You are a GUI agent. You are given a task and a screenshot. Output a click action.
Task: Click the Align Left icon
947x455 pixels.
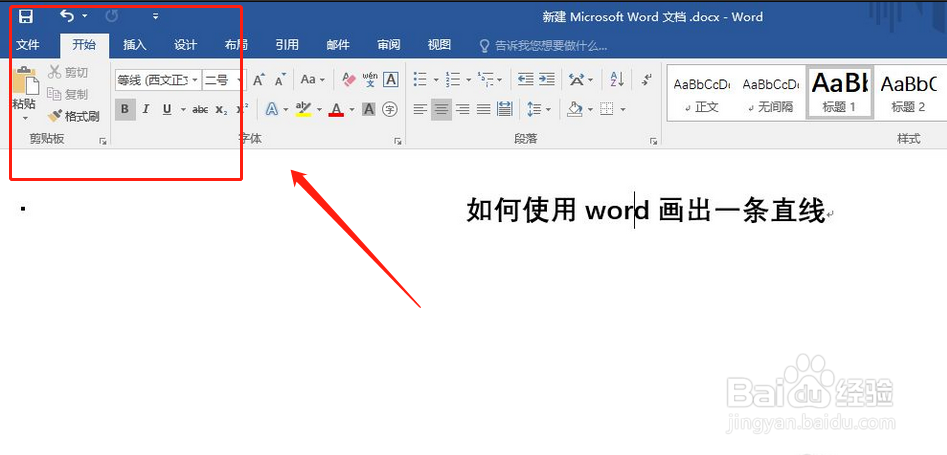[x=420, y=109]
